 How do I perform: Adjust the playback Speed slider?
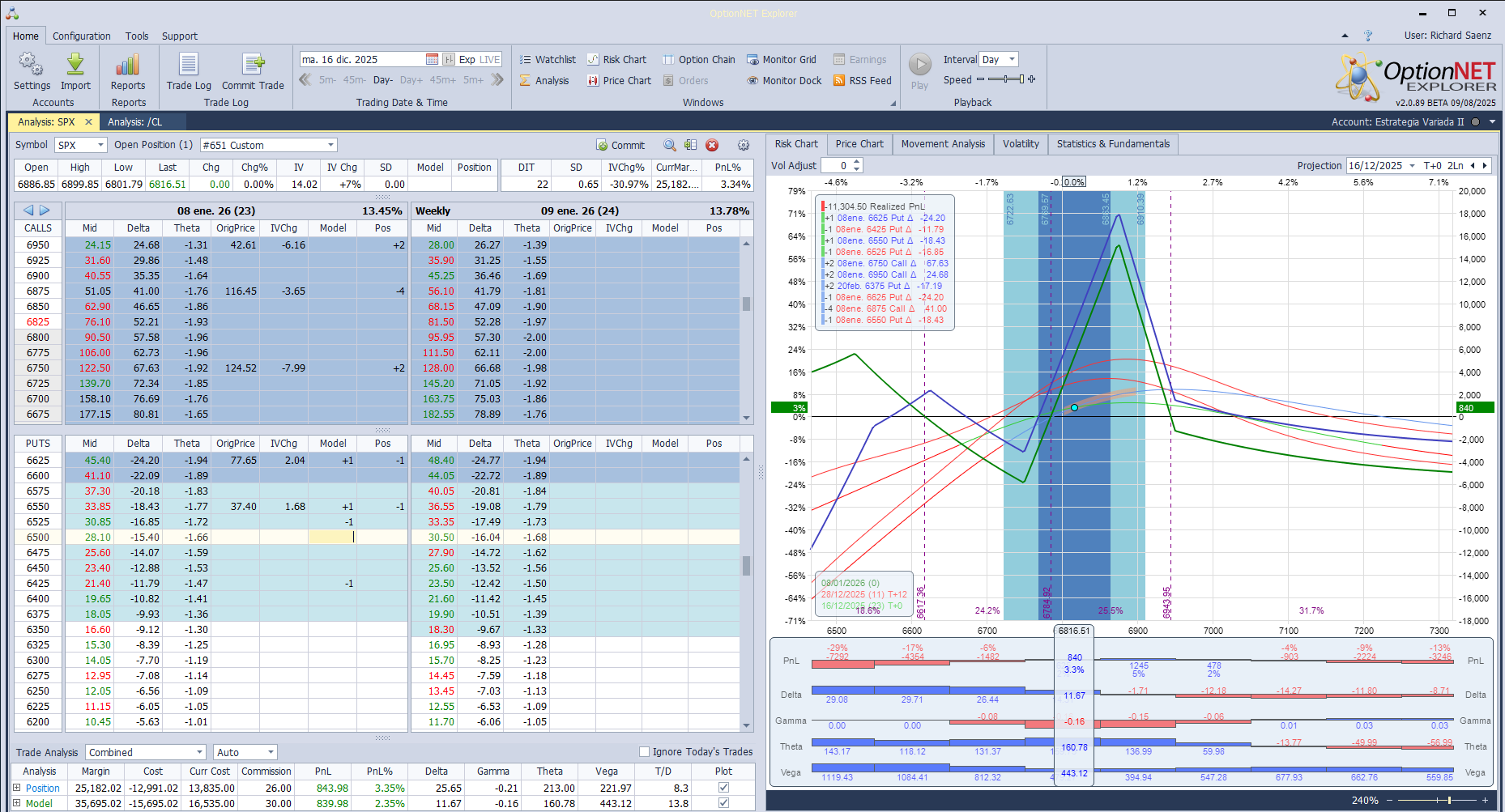tap(1006, 79)
